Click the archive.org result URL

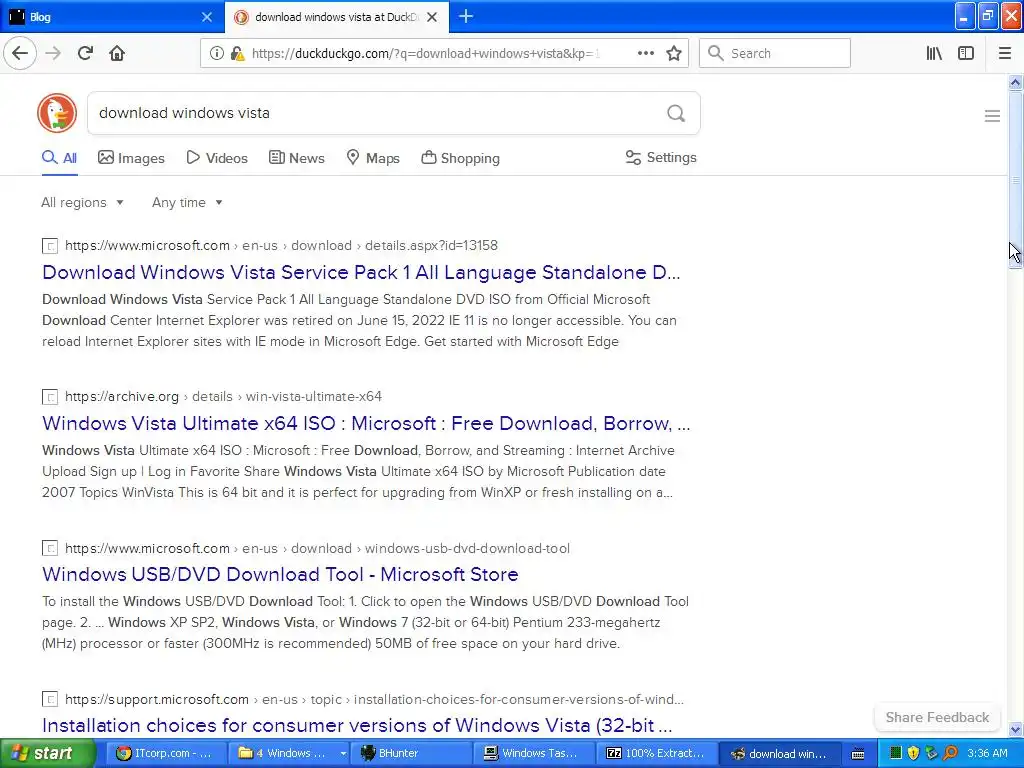pyautogui.click(x=223, y=396)
